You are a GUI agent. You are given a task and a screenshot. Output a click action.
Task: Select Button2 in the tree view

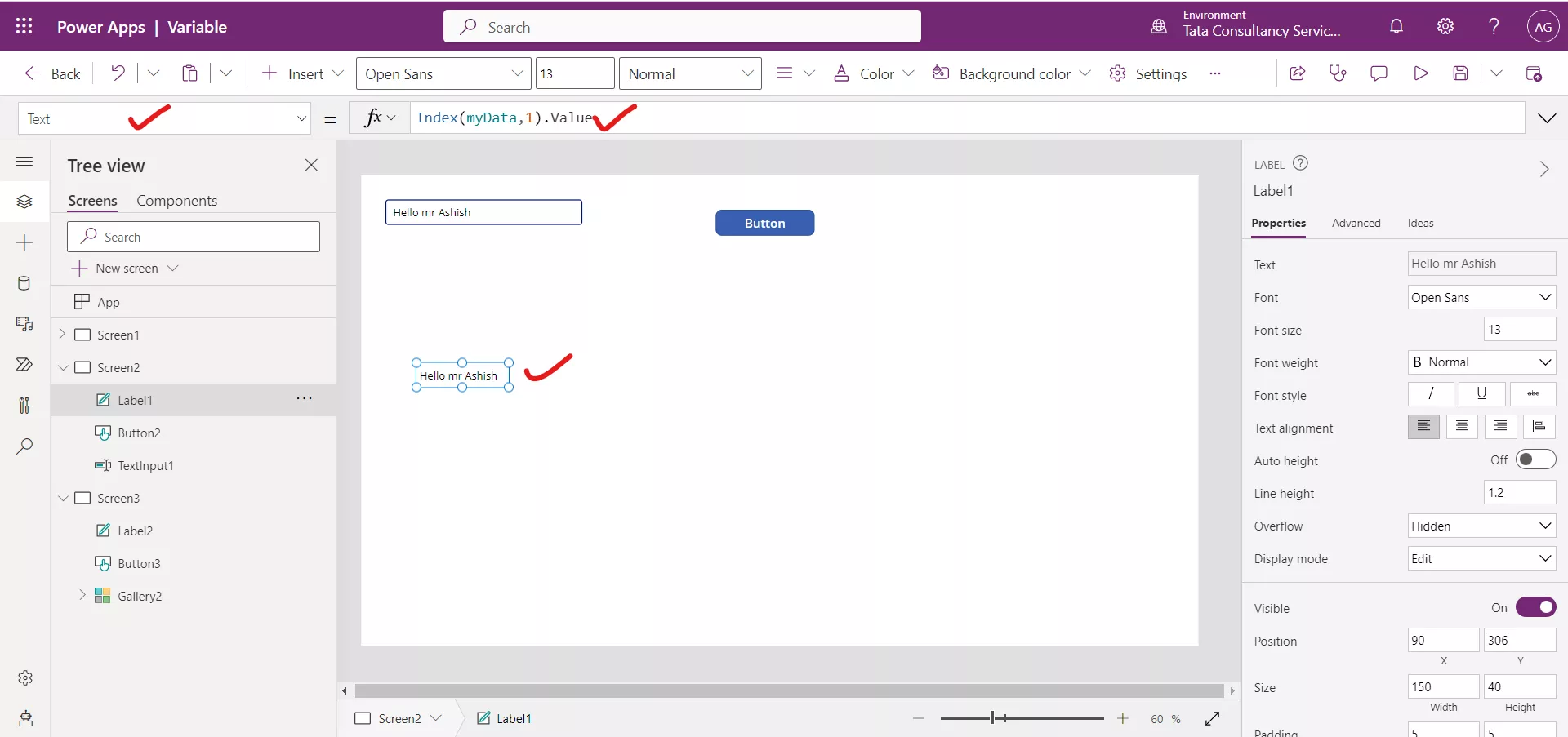(x=140, y=433)
